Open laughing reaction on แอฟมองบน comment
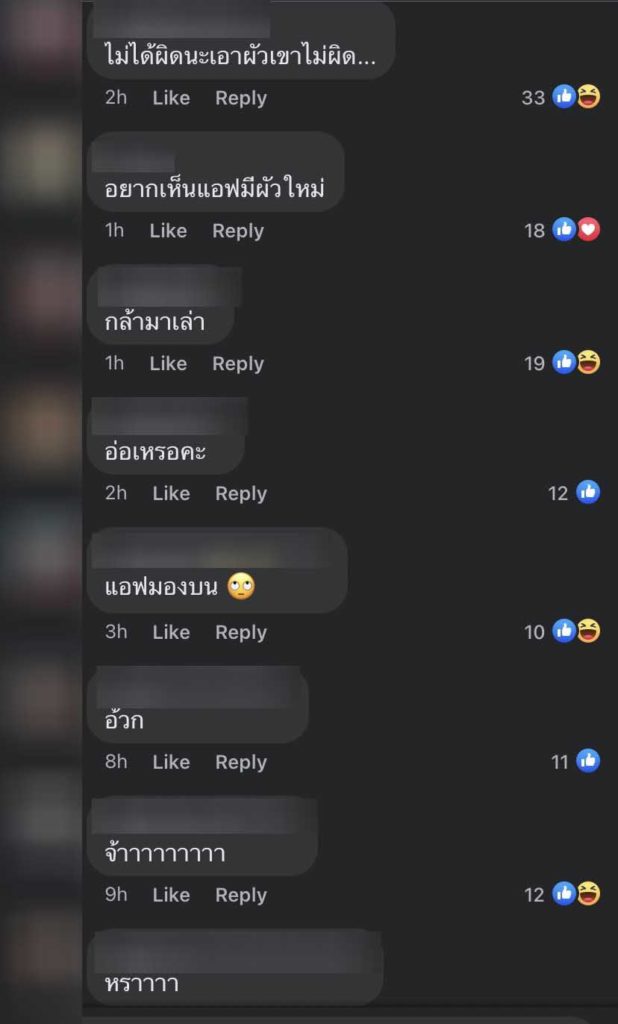The image size is (618, 1024). tap(589, 631)
